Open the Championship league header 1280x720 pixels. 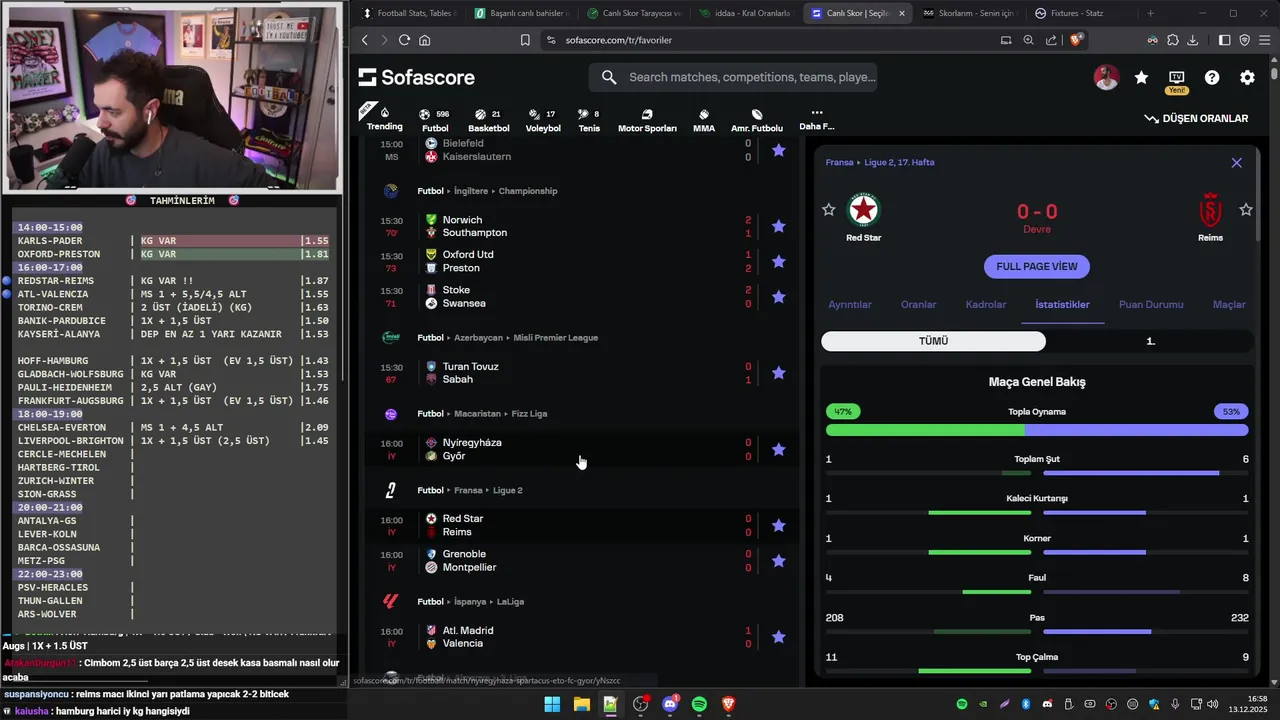(527, 191)
